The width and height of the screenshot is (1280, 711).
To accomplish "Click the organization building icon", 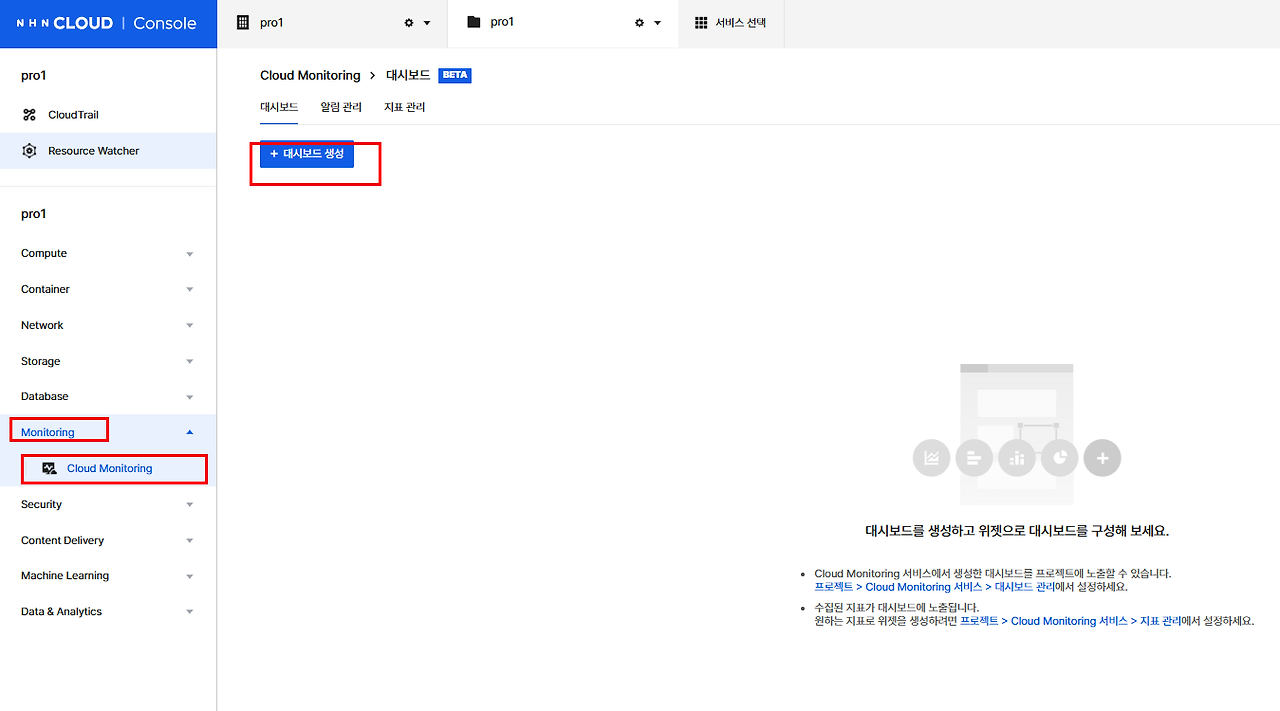I will click(242, 22).
